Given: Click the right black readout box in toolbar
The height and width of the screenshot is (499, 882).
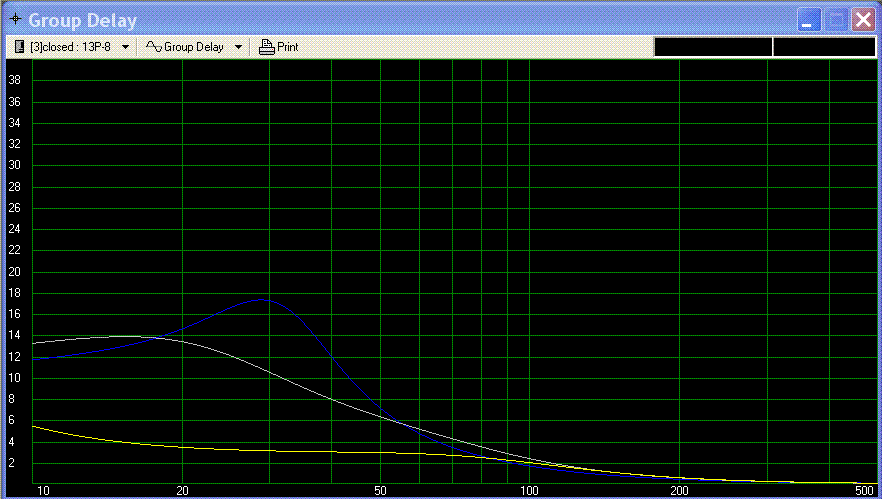Looking at the screenshot, I should click(824, 47).
